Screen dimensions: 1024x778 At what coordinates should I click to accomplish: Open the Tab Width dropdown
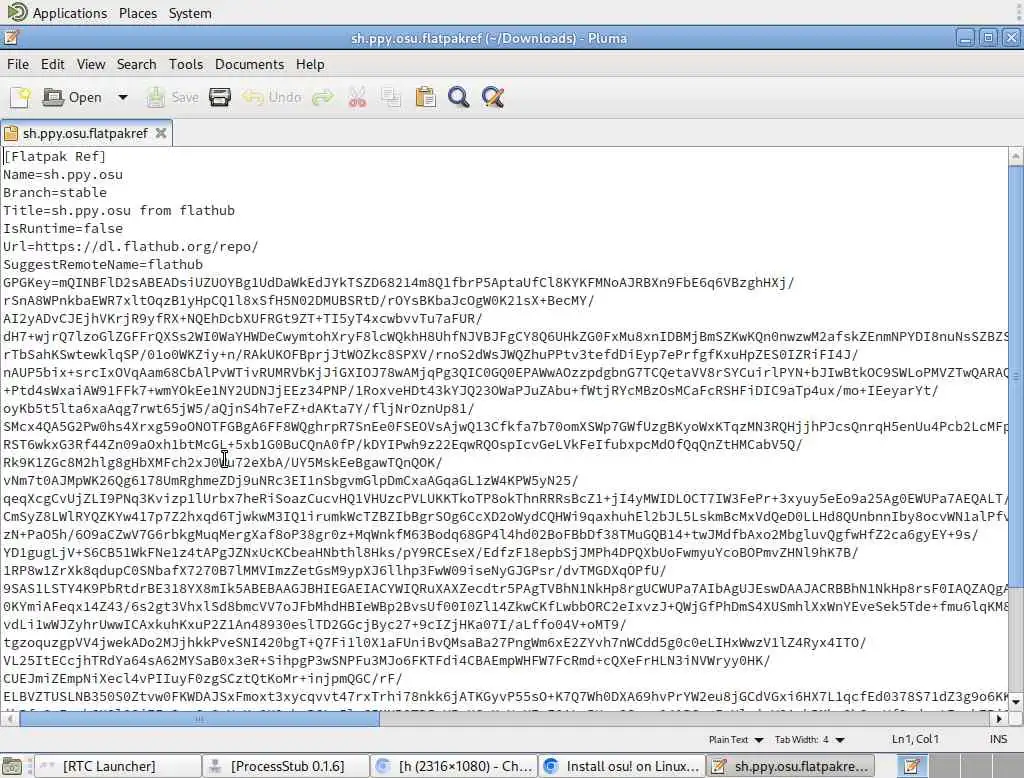click(x=810, y=739)
